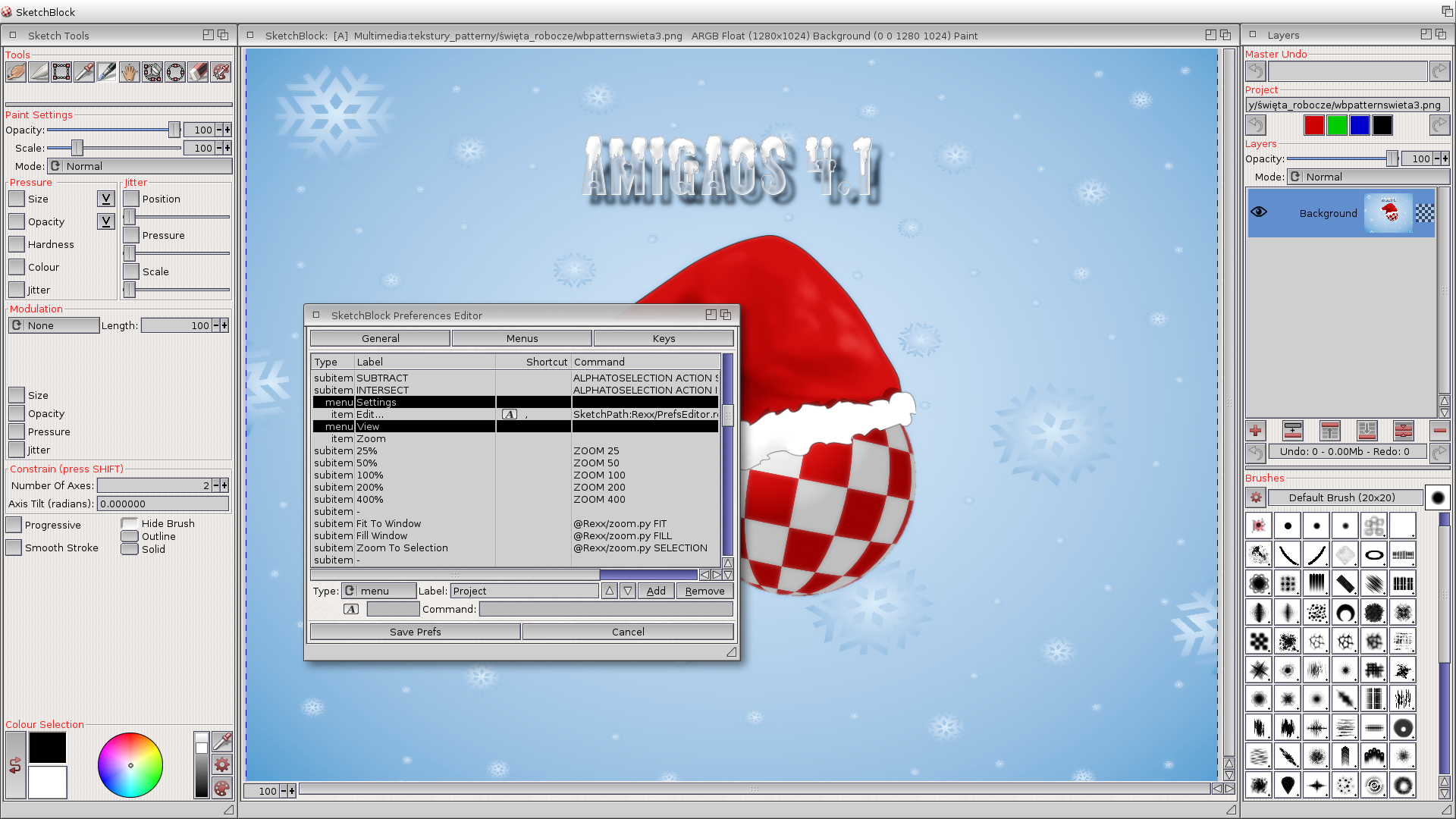The height and width of the screenshot is (819, 1456).
Task: Click the layer Redo arrow icon
Action: coord(1439,452)
